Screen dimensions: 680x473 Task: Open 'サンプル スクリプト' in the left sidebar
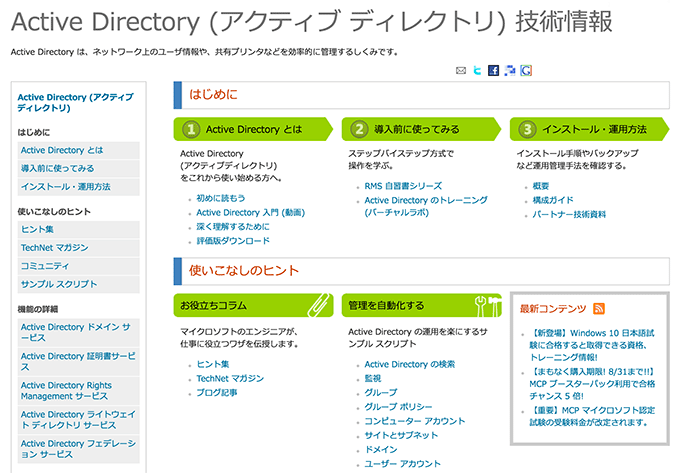79,284
